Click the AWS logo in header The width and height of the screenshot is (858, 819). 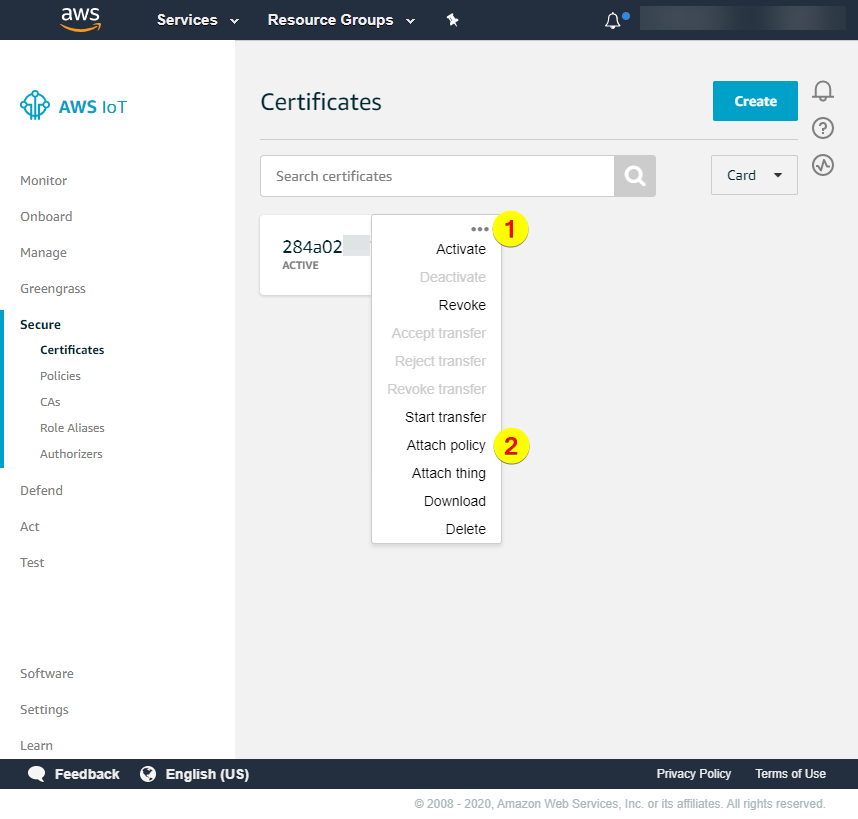[80, 20]
